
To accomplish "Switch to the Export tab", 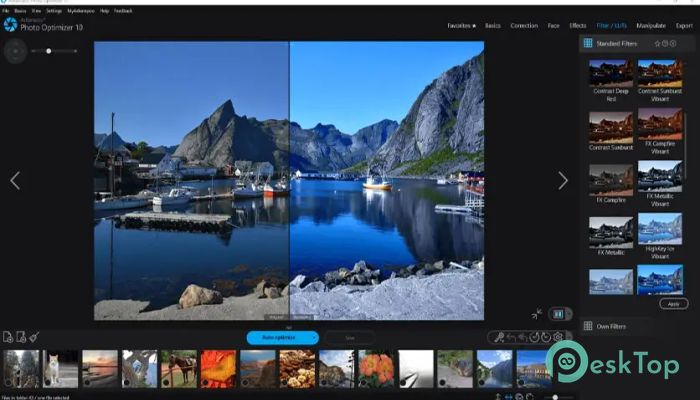I will (684, 26).
